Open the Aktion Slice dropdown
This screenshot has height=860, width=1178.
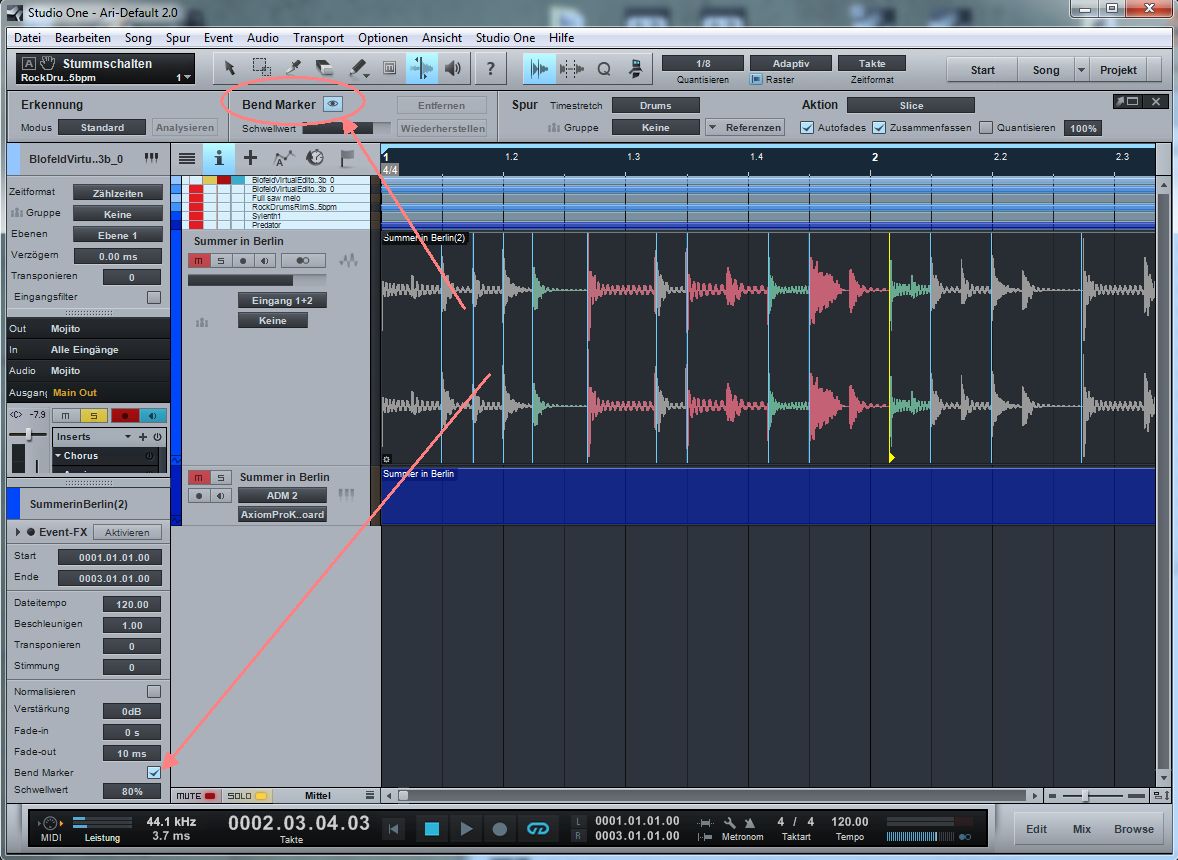911,105
